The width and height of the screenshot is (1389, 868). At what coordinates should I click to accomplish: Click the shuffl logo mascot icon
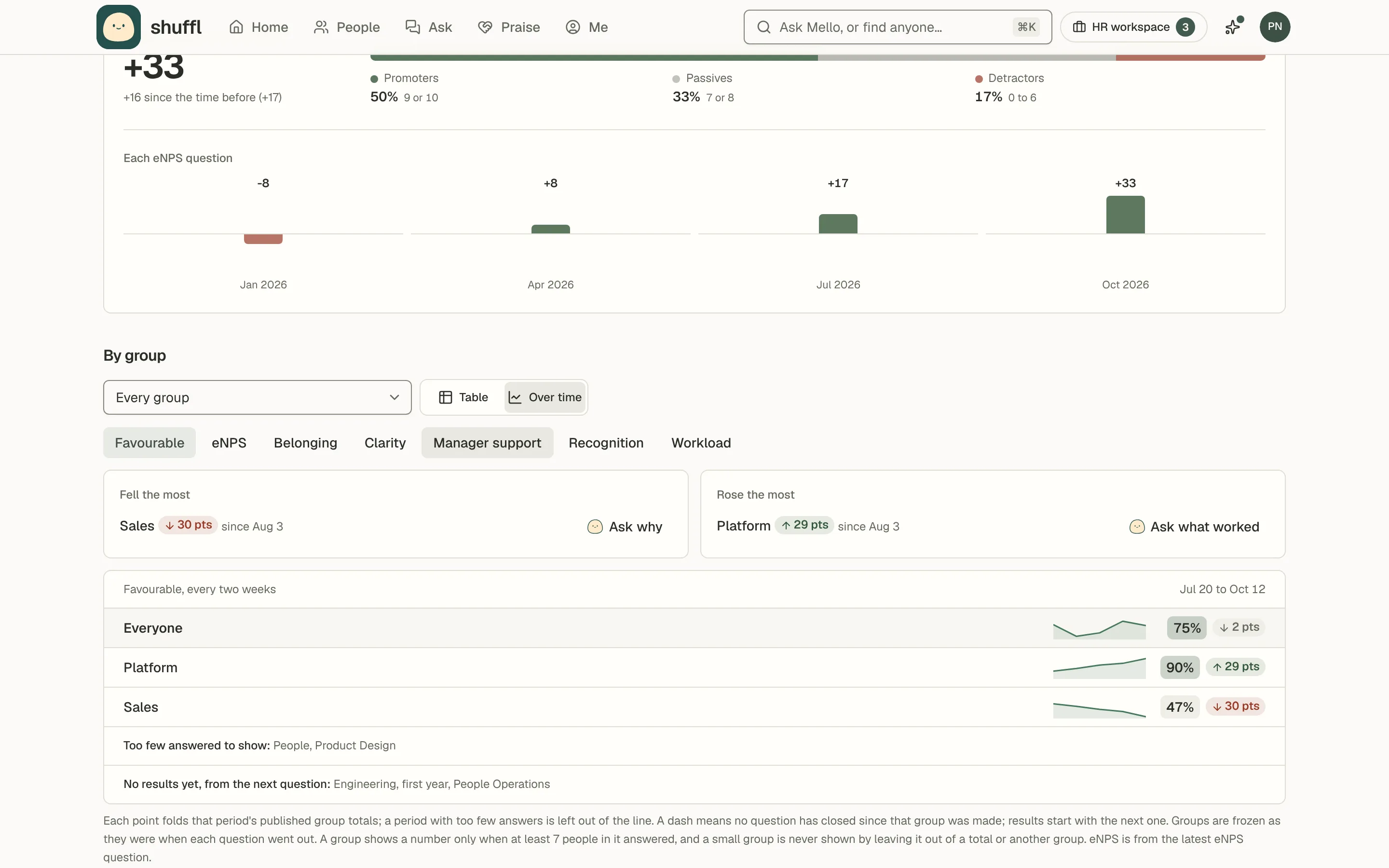(x=118, y=27)
